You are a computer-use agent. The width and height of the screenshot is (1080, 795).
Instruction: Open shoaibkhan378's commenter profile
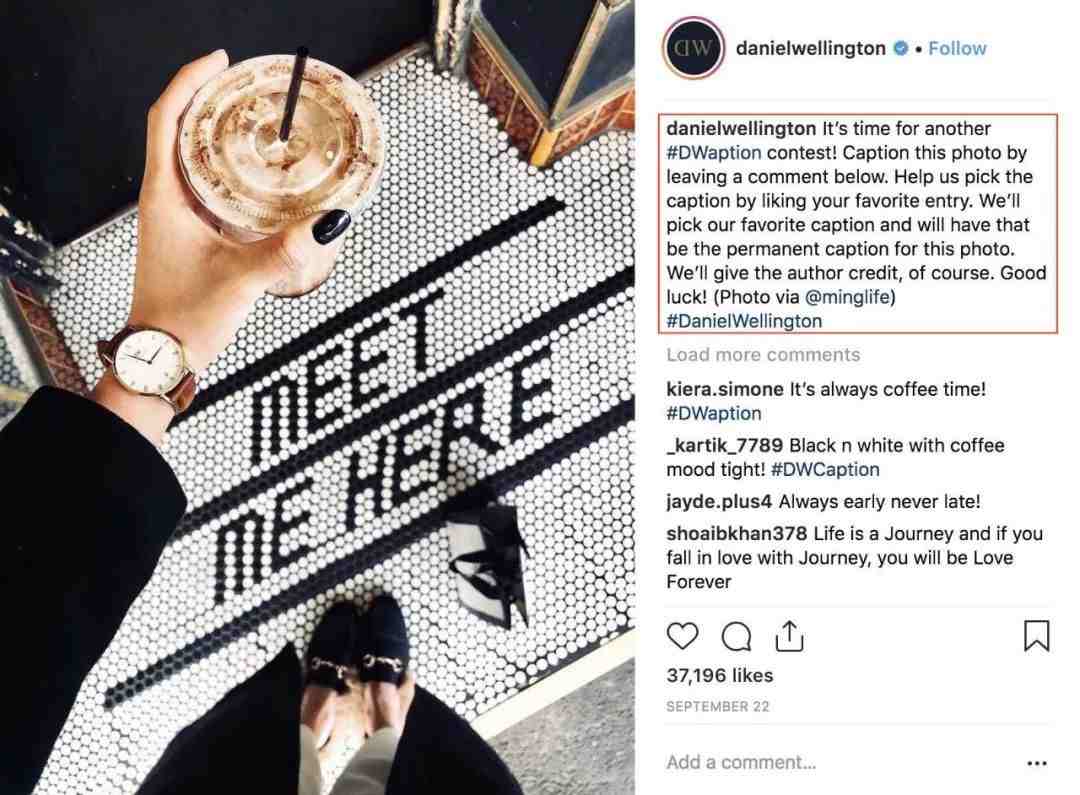click(736, 534)
